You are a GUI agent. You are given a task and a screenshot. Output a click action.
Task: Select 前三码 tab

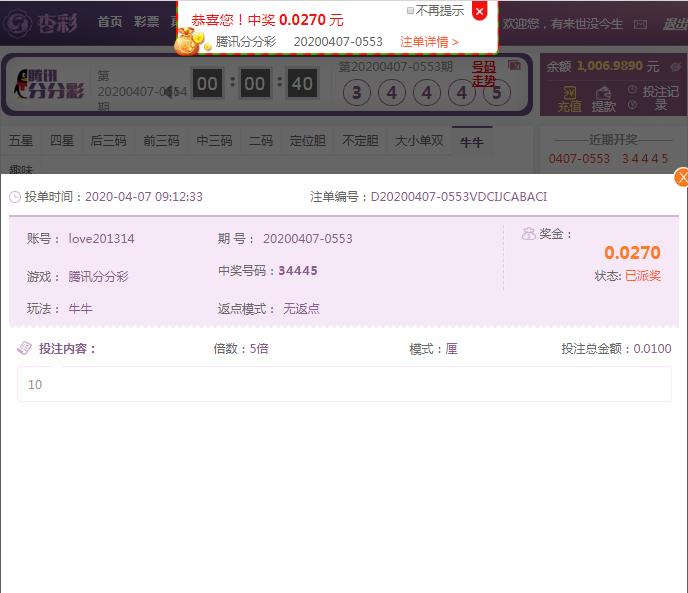[x=161, y=141]
